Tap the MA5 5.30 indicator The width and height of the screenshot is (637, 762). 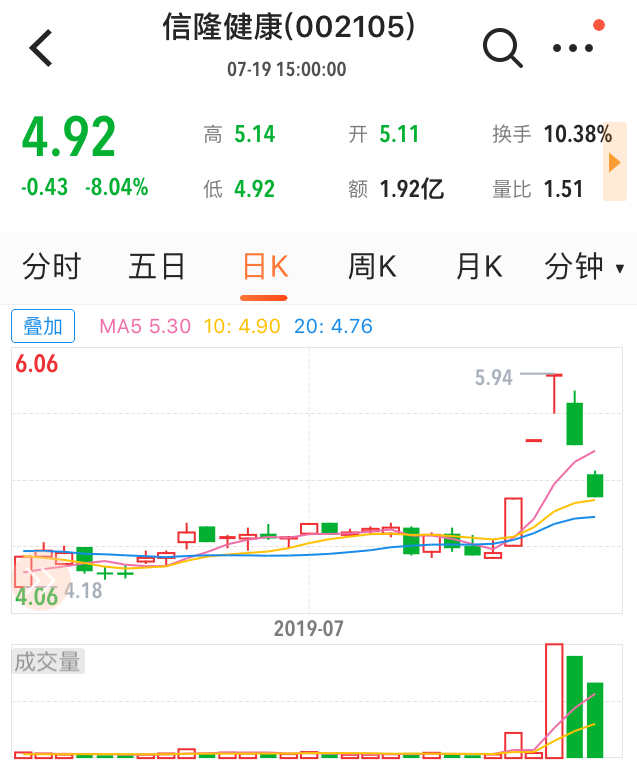point(145,326)
